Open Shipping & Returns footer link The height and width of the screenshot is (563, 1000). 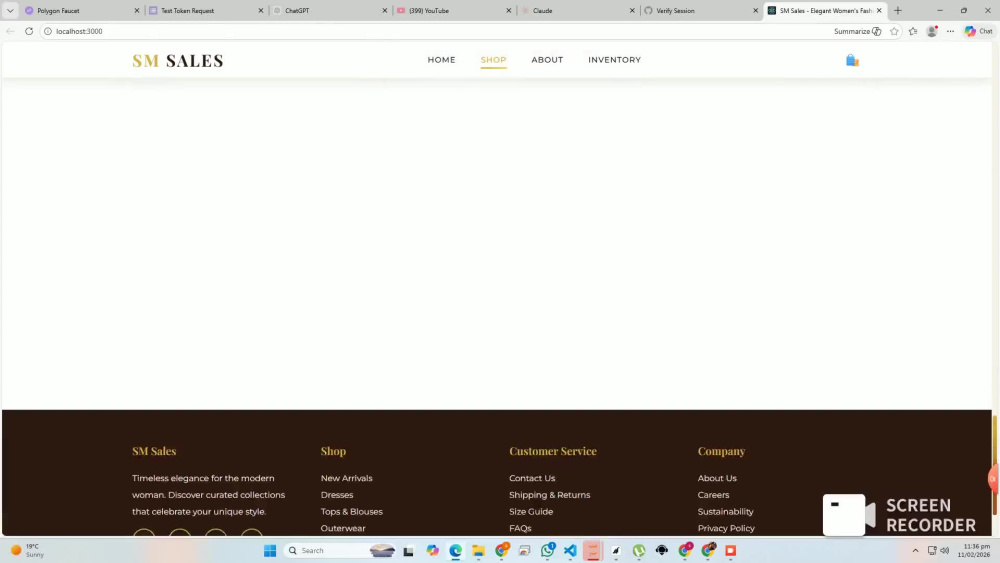[549, 495]
